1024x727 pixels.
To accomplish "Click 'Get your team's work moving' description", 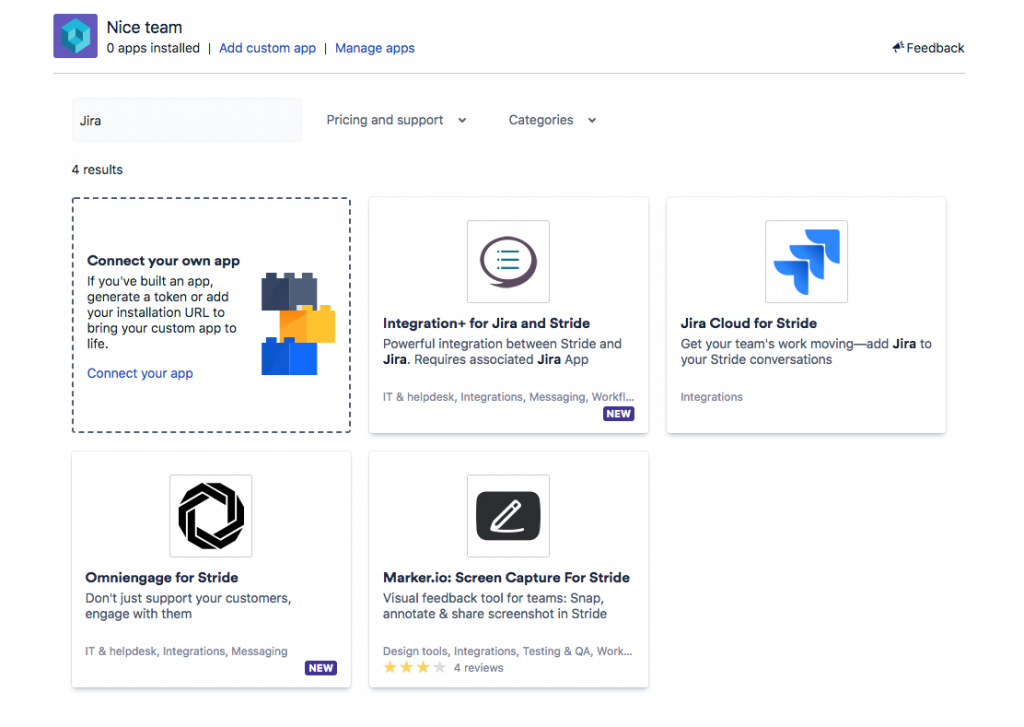I will [806, 351].
